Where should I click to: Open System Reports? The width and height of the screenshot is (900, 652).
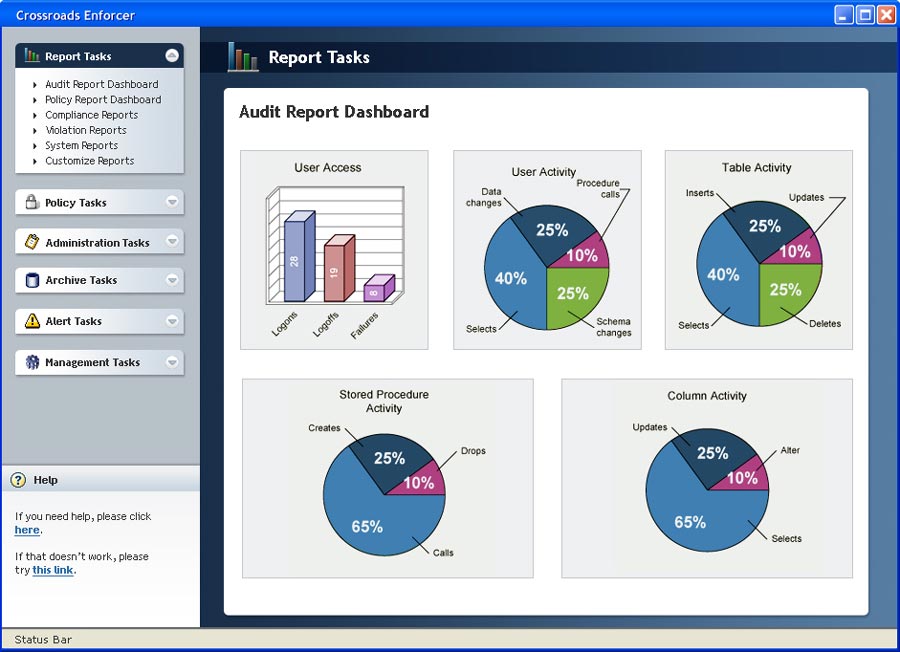(x=82, y=146)
